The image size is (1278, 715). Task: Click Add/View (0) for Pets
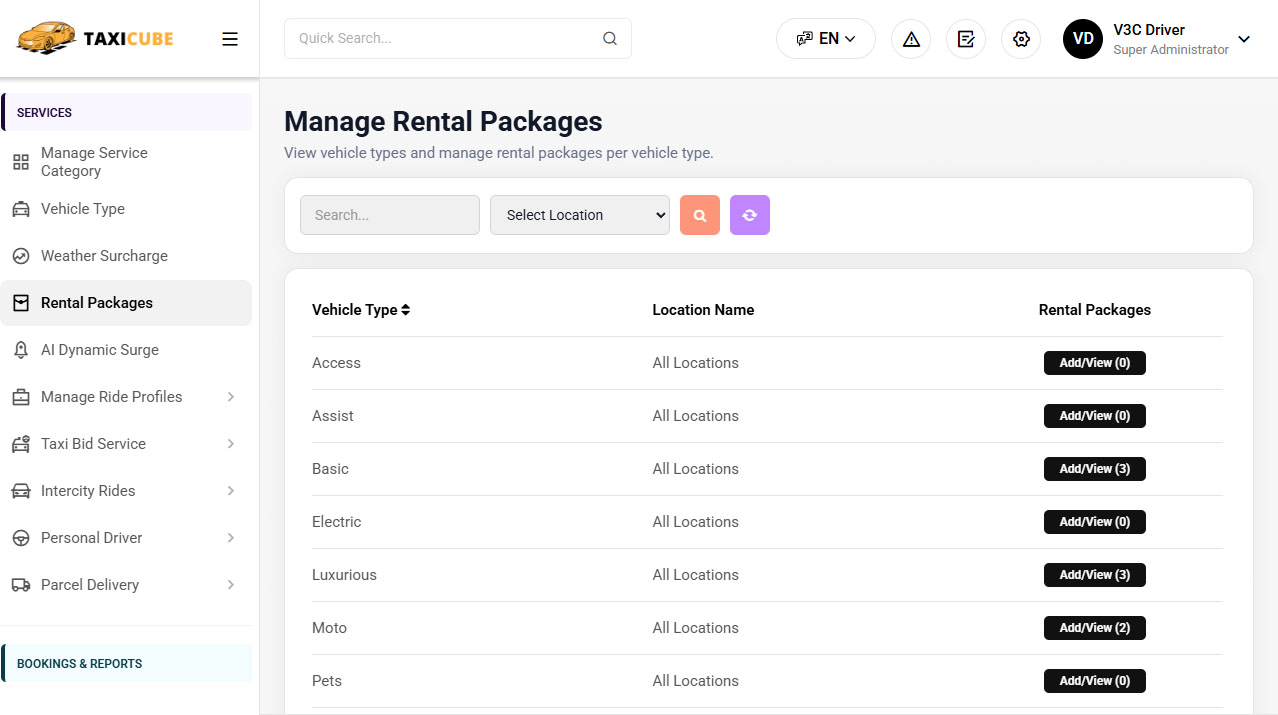pos(1095,681)
